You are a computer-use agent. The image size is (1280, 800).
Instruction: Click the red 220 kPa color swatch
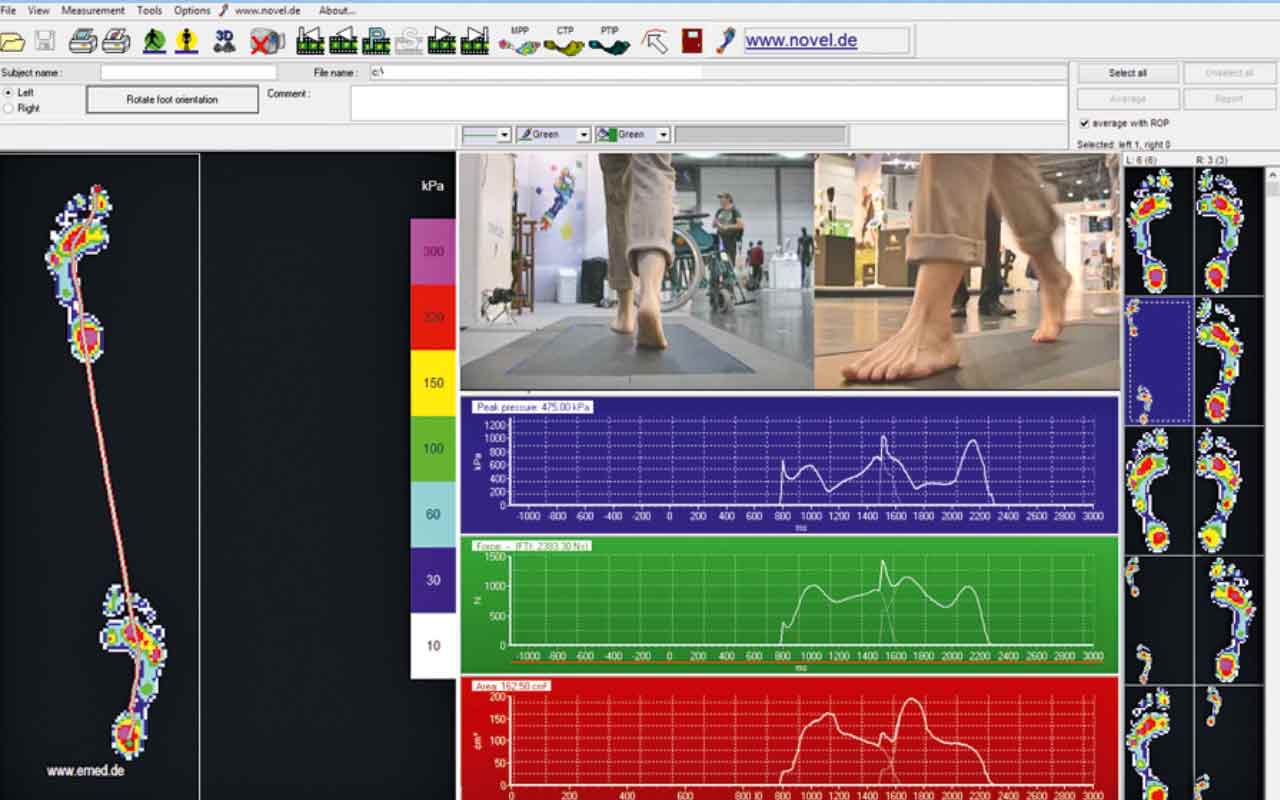tap(433, 317)
